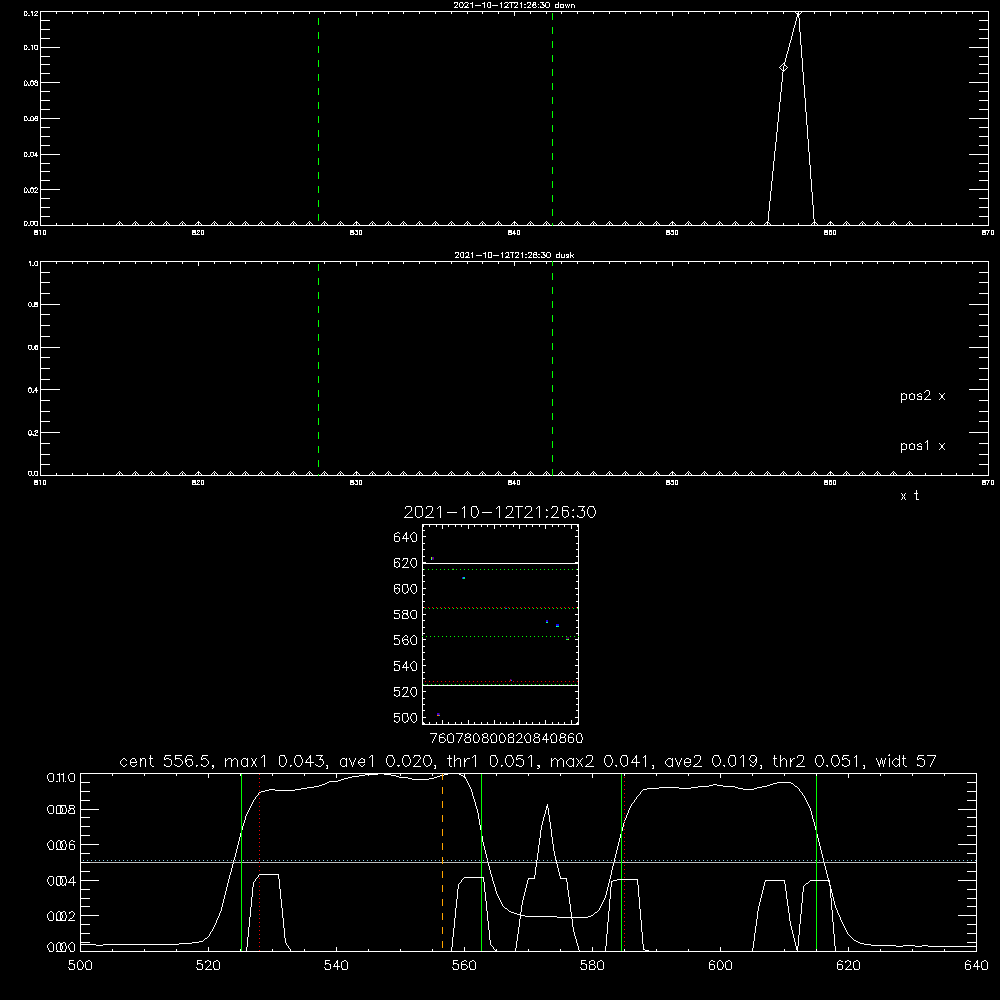Click the 'pos1 x' legend label
Viewport: 1000px width, 1000px height.
pyautogui.click(x=922, y=446)
